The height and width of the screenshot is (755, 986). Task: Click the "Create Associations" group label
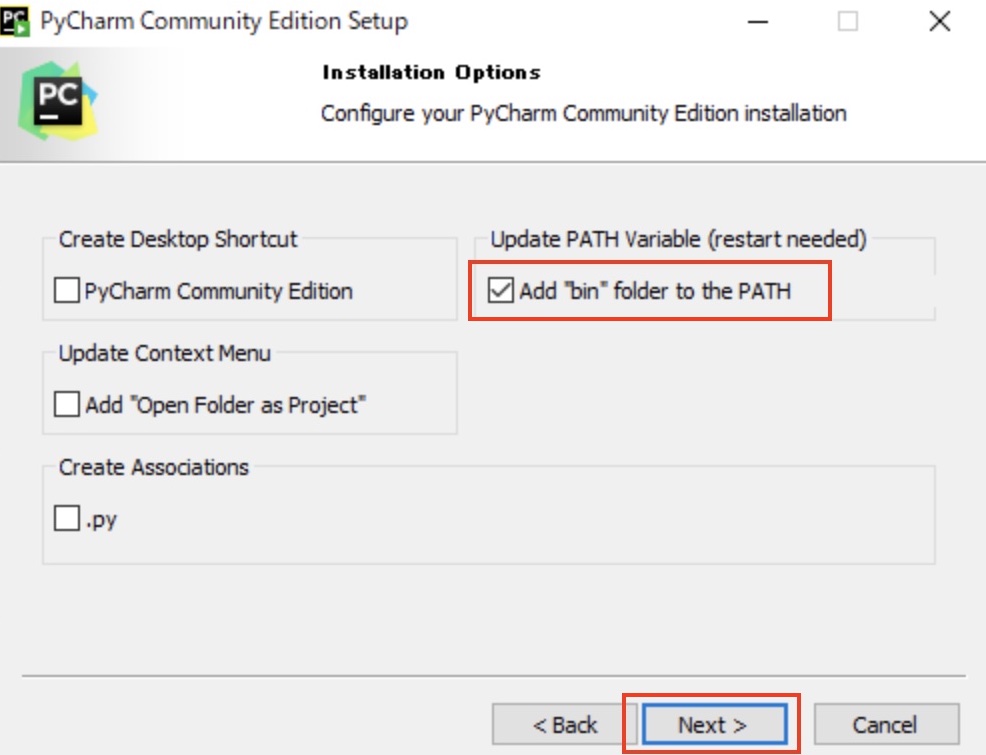point(154,467)
